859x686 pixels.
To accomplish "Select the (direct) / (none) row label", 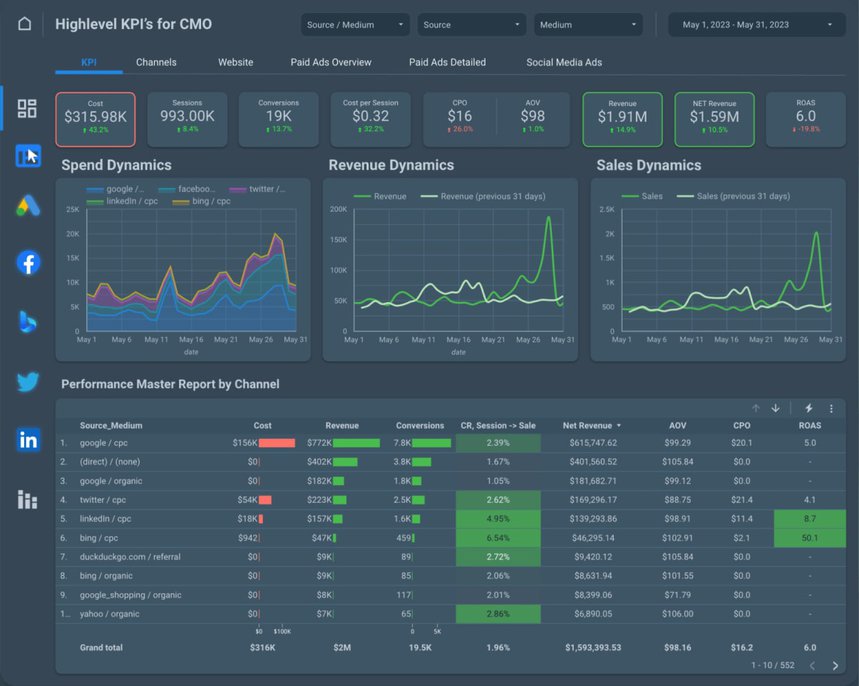I will [x=110, y=462].
